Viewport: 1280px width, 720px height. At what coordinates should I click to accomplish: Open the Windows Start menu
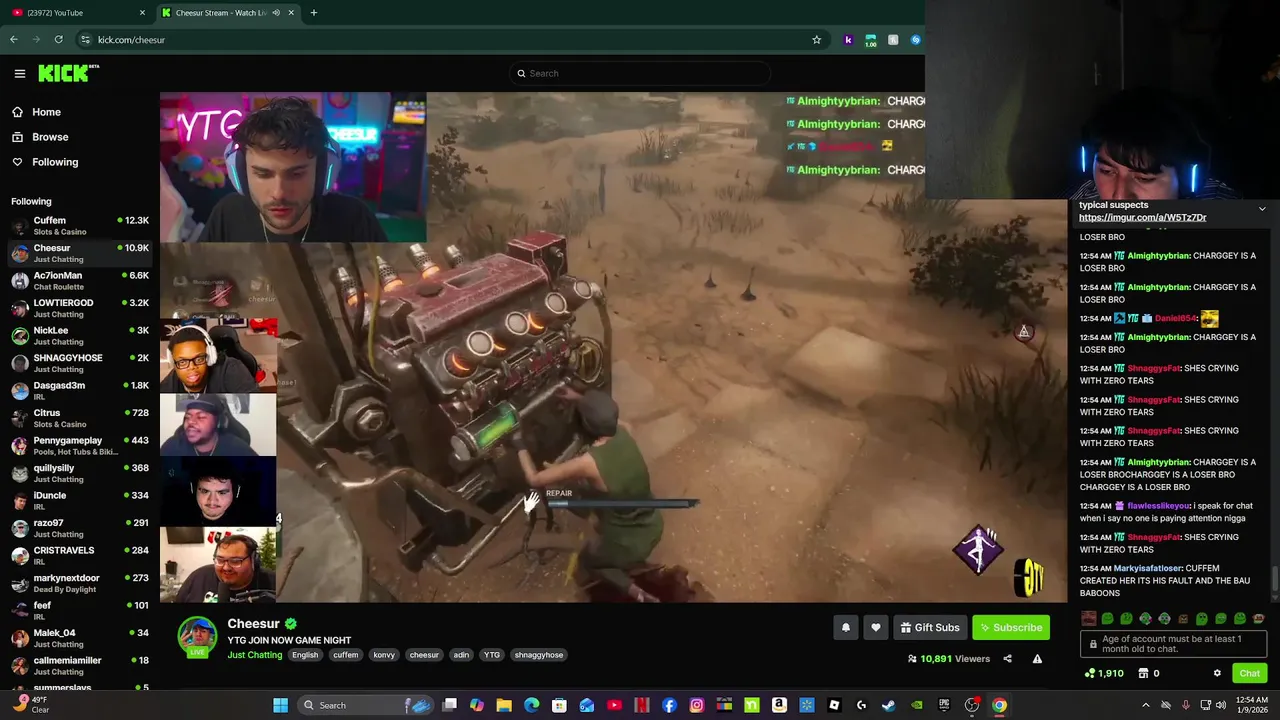(281, 705)
